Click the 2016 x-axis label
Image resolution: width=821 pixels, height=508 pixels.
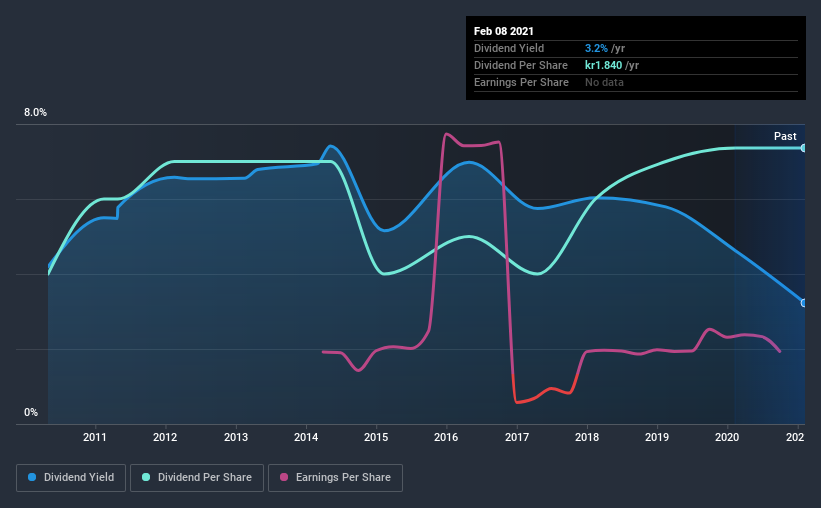click(x=446, y=437)
